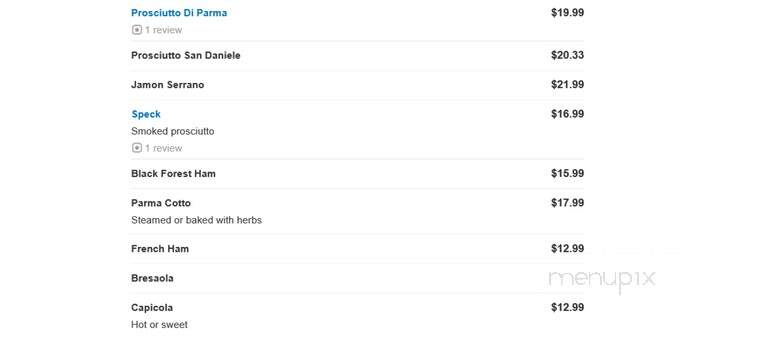Open the 1 review text under Prosciutto Di Parma

click(163, 30)
